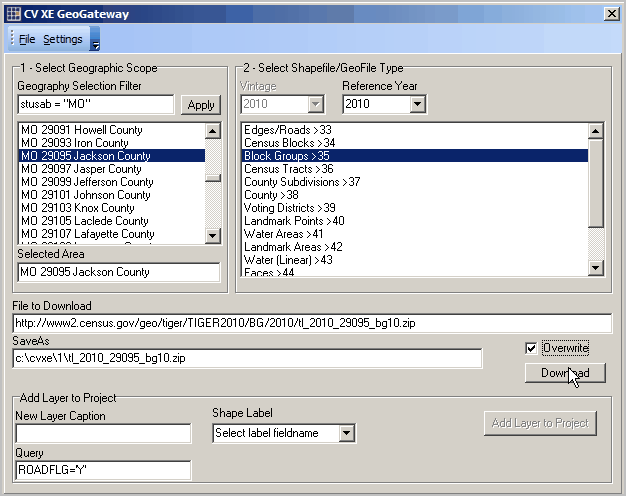Select MO 29107 Lafayette County
This screenshot has height=496, width=626.
[x=112, y=234]
